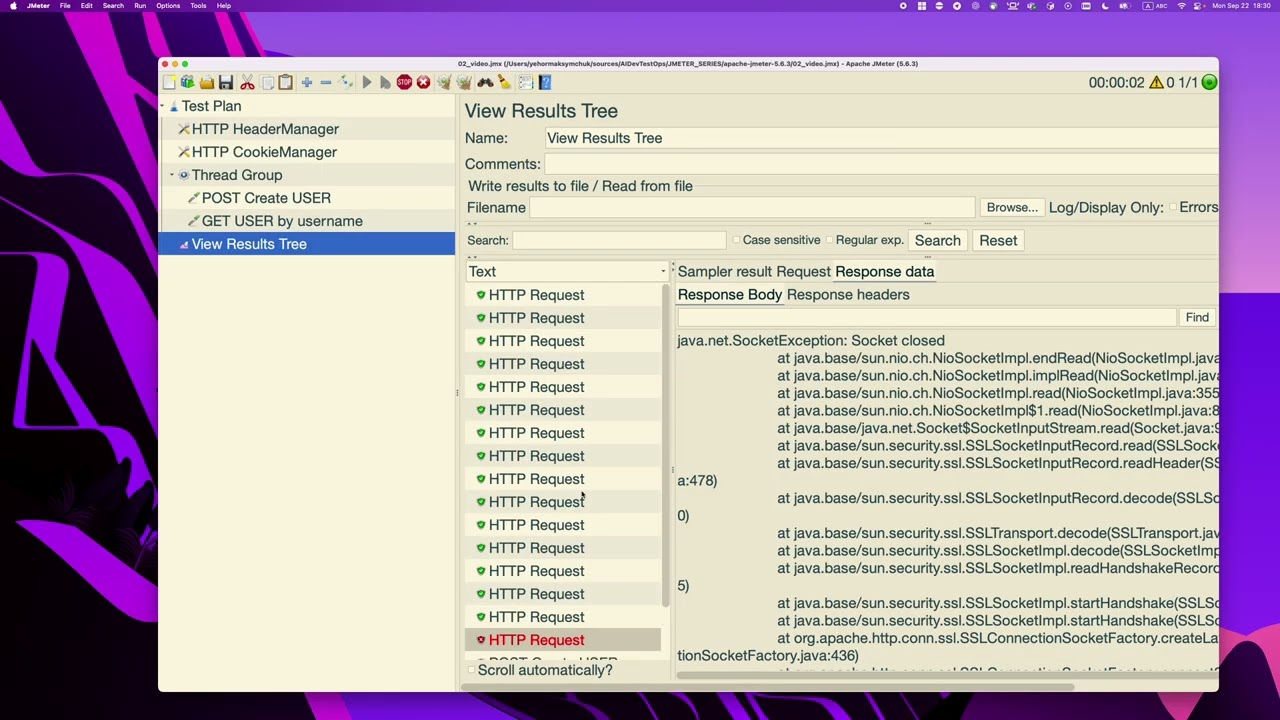Screen dimensions: 1280x720
Task: Open search with the binoculars icon
Action: [x=485, y=83]
